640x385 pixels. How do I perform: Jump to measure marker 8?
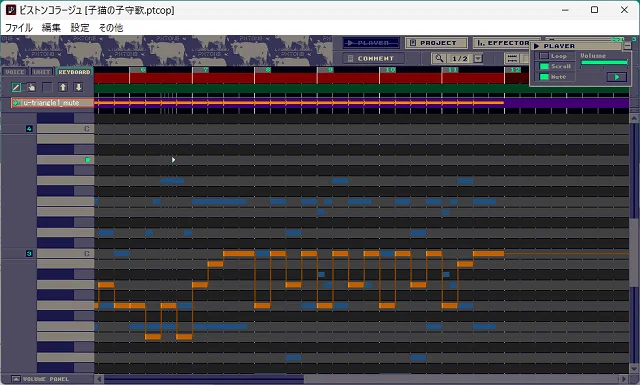coord(268,70)
